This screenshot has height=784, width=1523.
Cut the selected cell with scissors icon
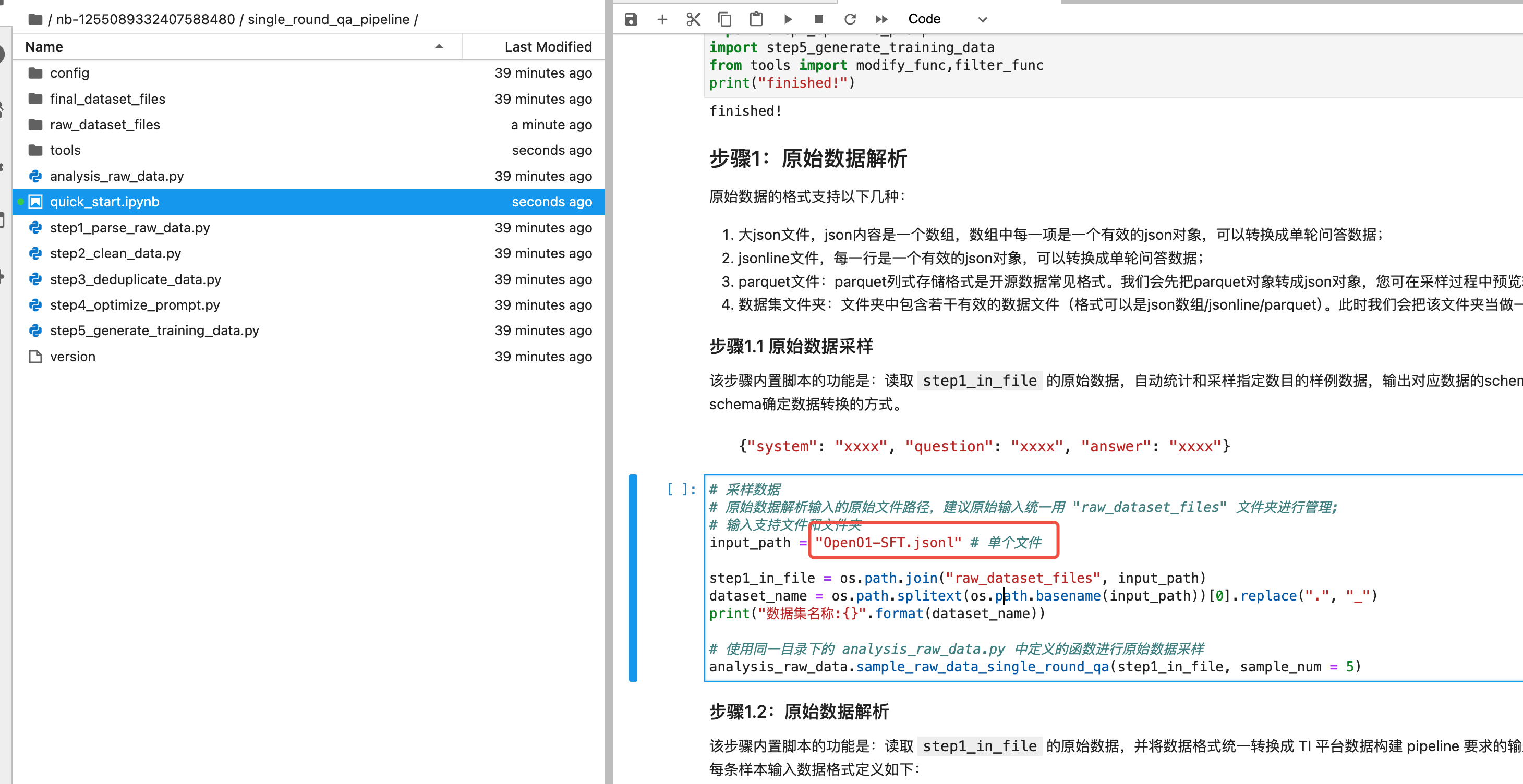pos(694,19)
